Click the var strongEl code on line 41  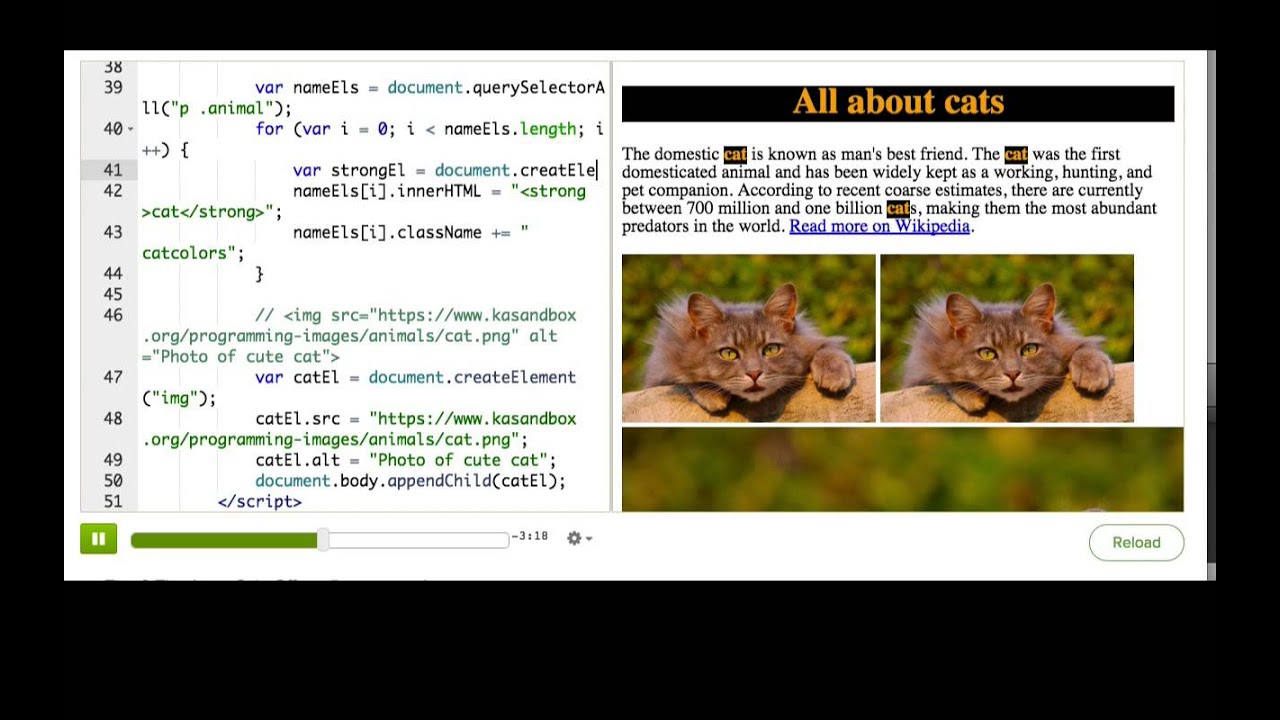445,170
